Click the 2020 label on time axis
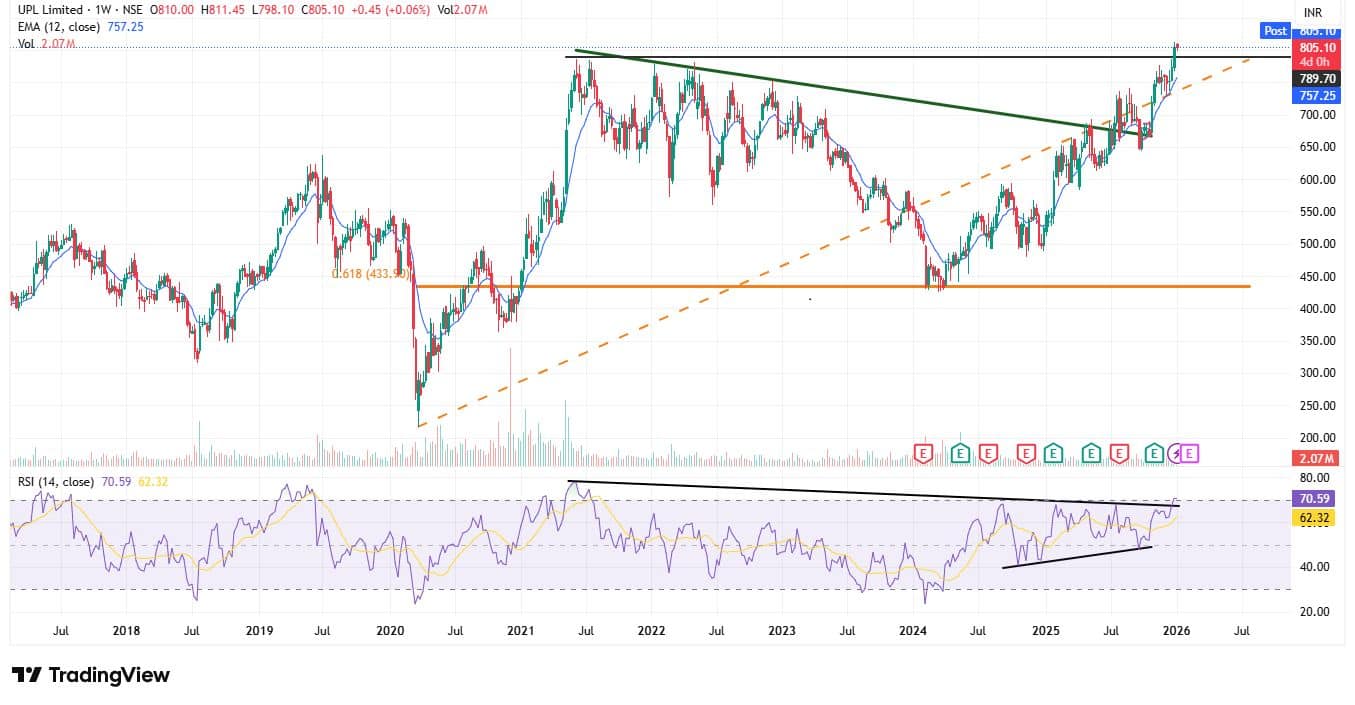 [390, 631]
